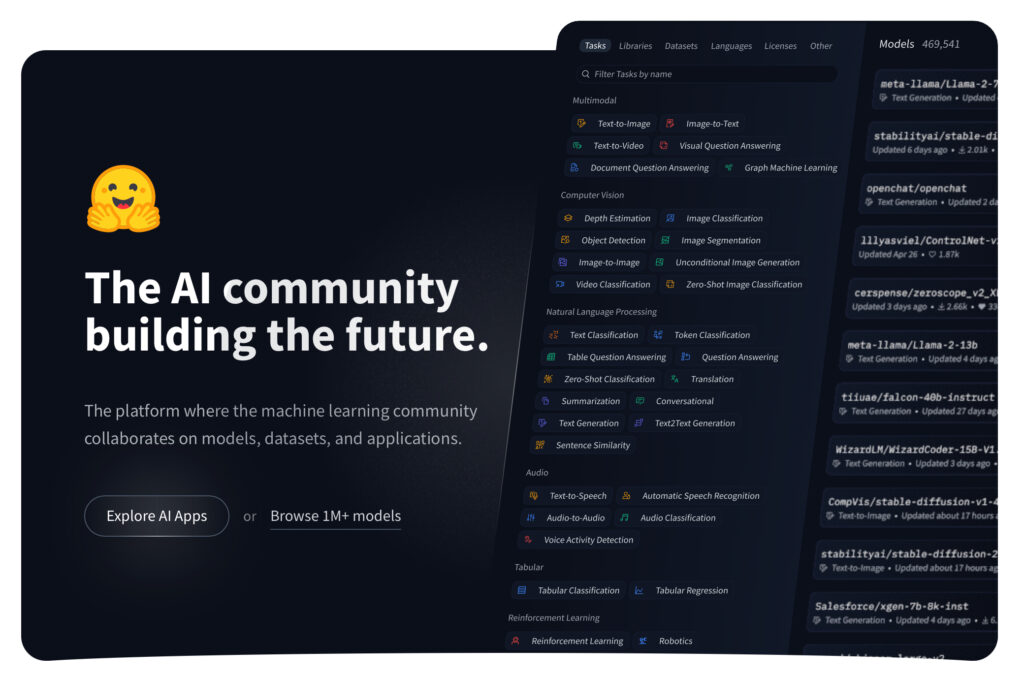This screenshot has height=679, width=1024.
Task: Switch to the Licenses tab
Action: pos(780,46)
